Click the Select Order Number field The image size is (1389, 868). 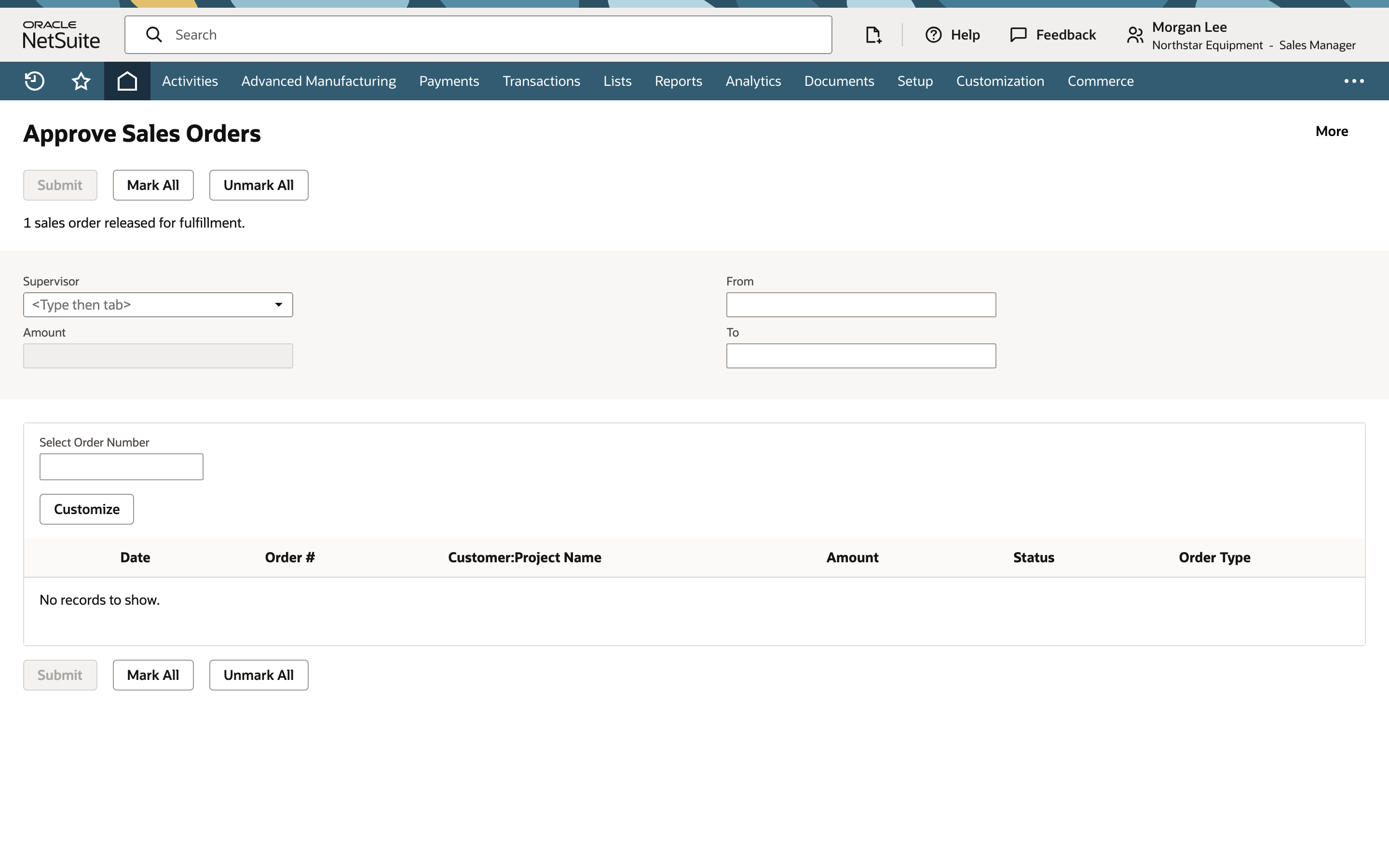coord(121,467)
